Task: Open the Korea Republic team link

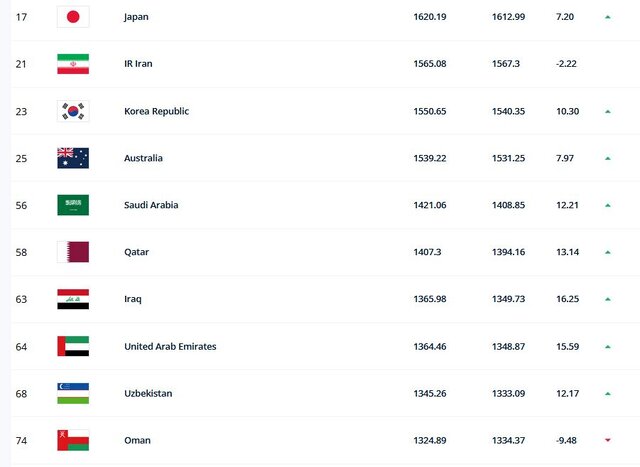Action: point(156,111)
